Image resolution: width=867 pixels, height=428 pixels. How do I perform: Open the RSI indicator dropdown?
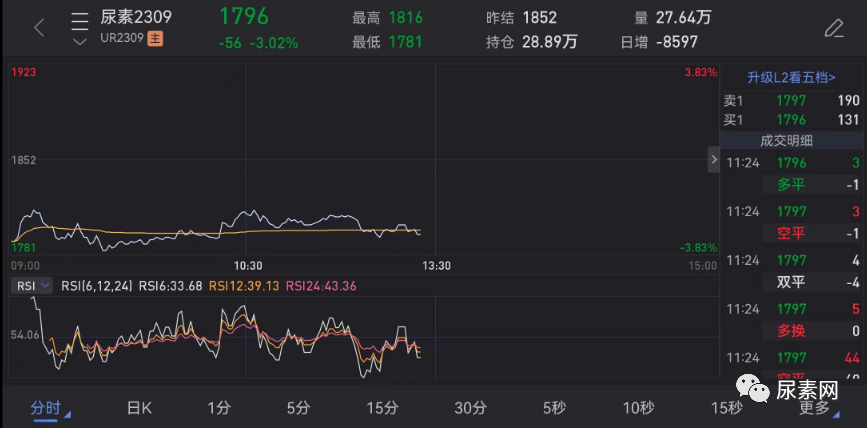(x=33, y=286)
